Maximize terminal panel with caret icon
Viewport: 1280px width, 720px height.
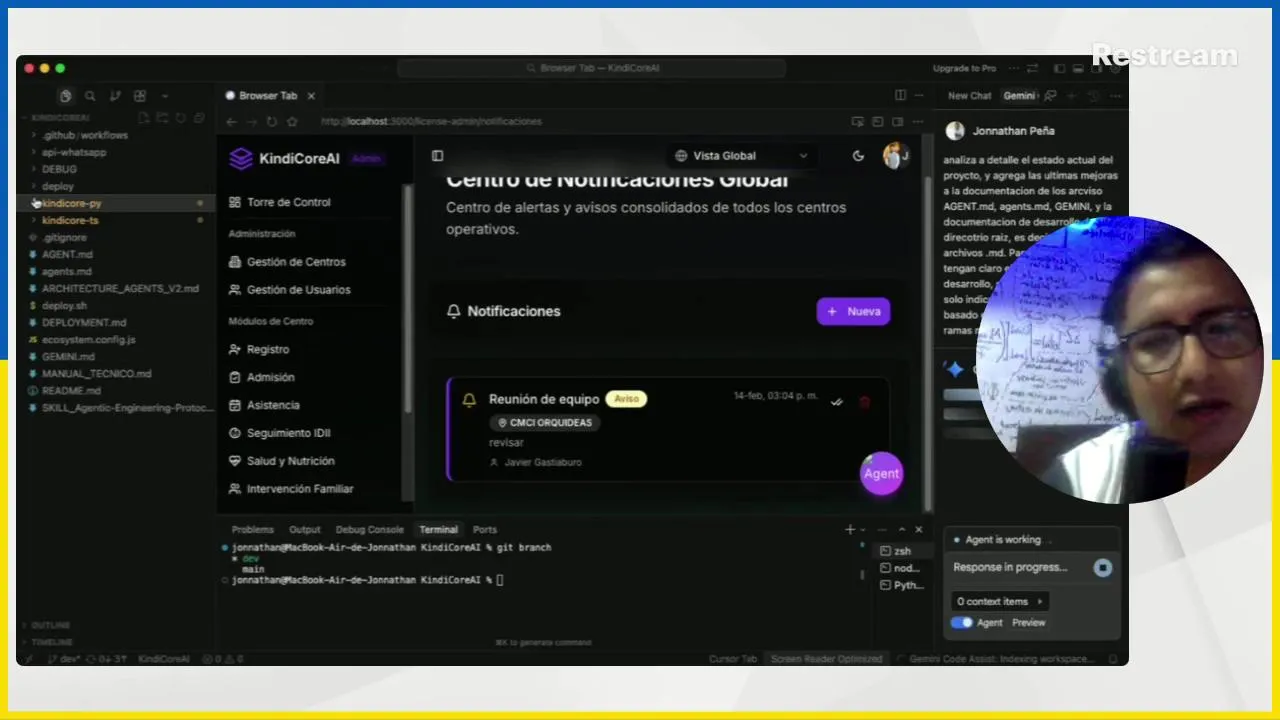[902, 530]
